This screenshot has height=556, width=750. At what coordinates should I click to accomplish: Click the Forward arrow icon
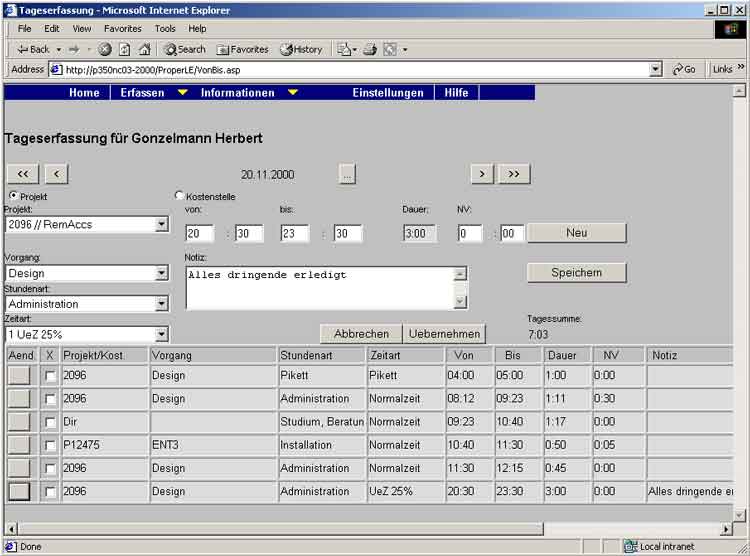[x=74, y=49]
